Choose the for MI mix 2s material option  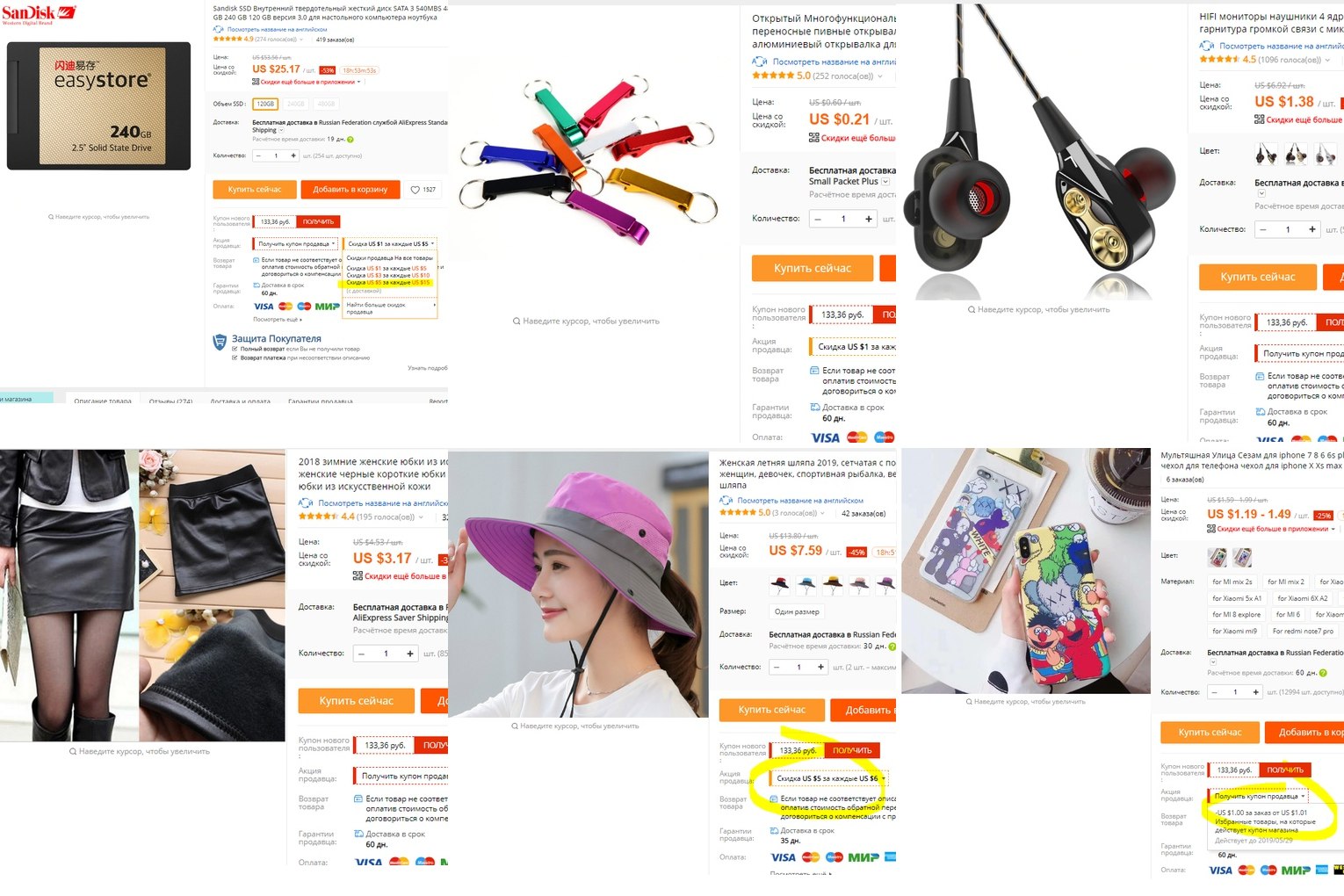(1232, 582)
